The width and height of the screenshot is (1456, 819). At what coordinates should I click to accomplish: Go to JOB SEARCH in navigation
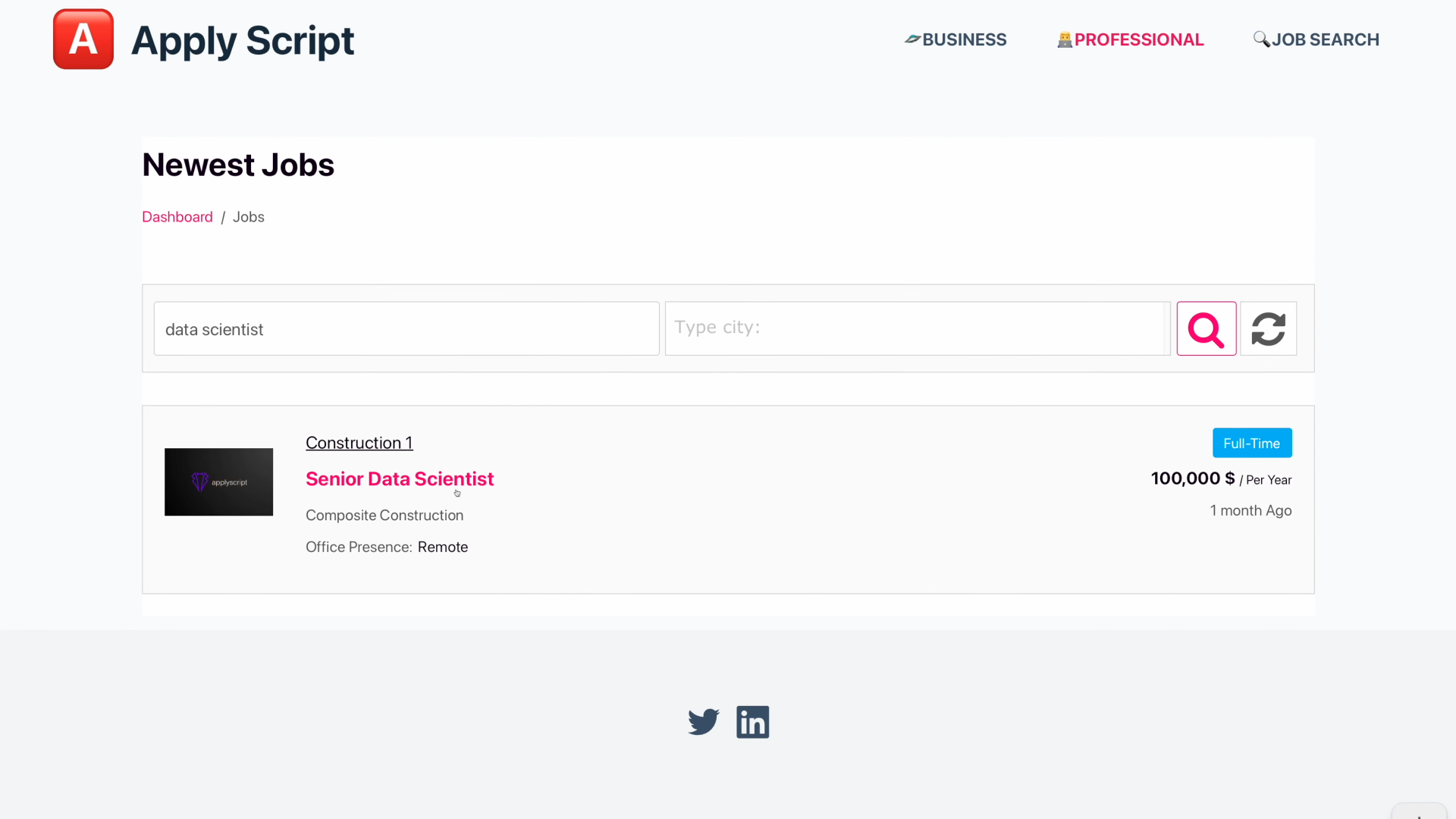click(x=1316, y=39)
